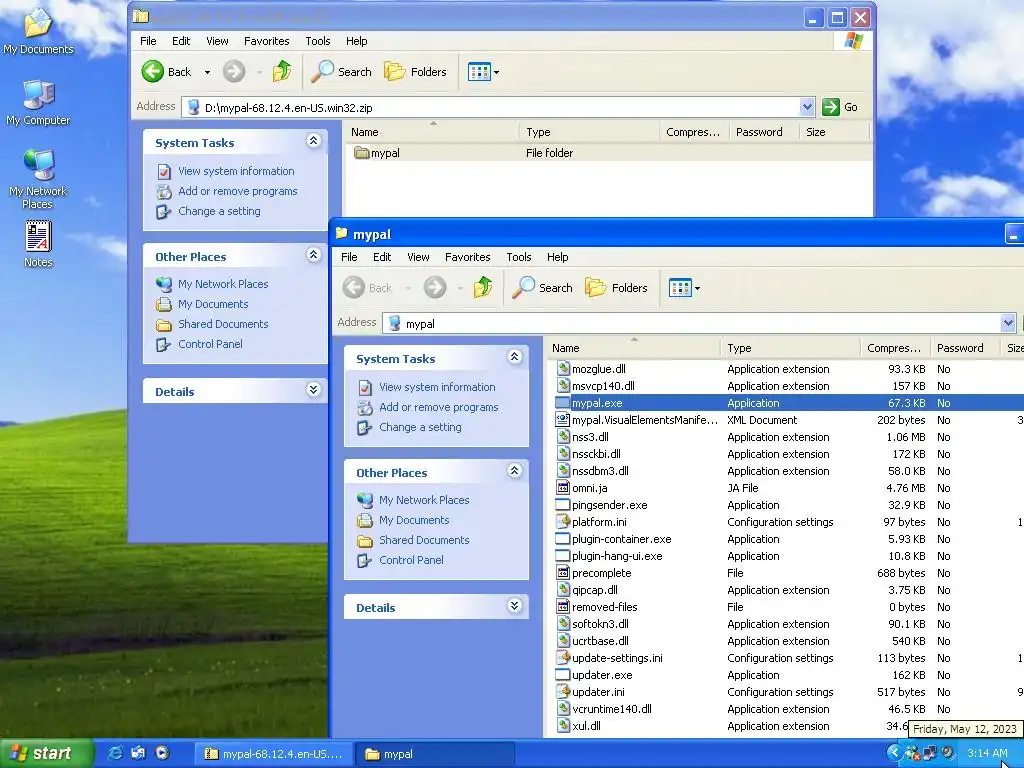Viewport: 1024px width, 768px height.
Task: Select platform.ini file icon
Action: tap(563, 521)
